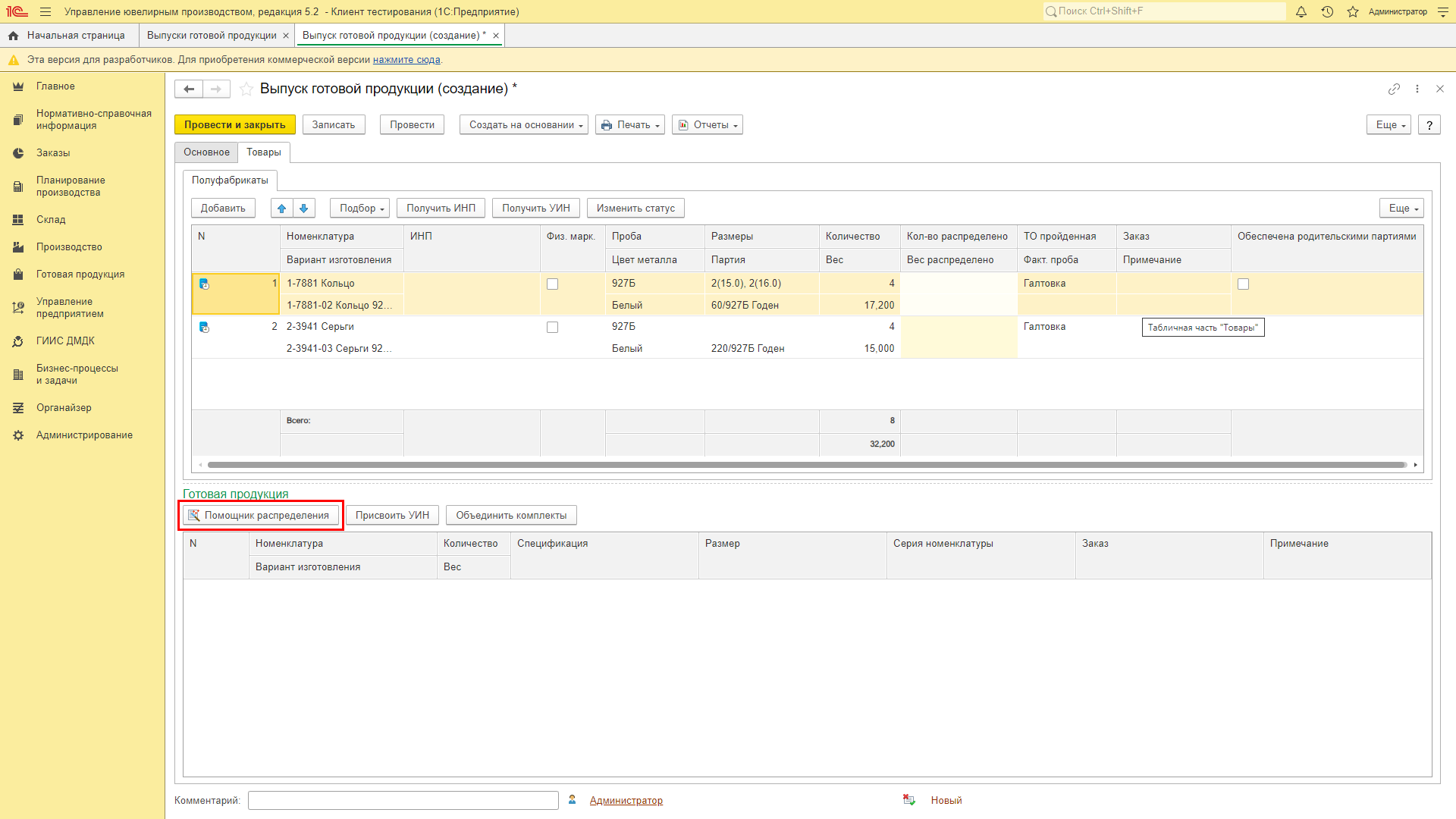This screenshot has height=819, width=1456.
Task: Navigate back with left arrow button
Action: tap(189, 89)
